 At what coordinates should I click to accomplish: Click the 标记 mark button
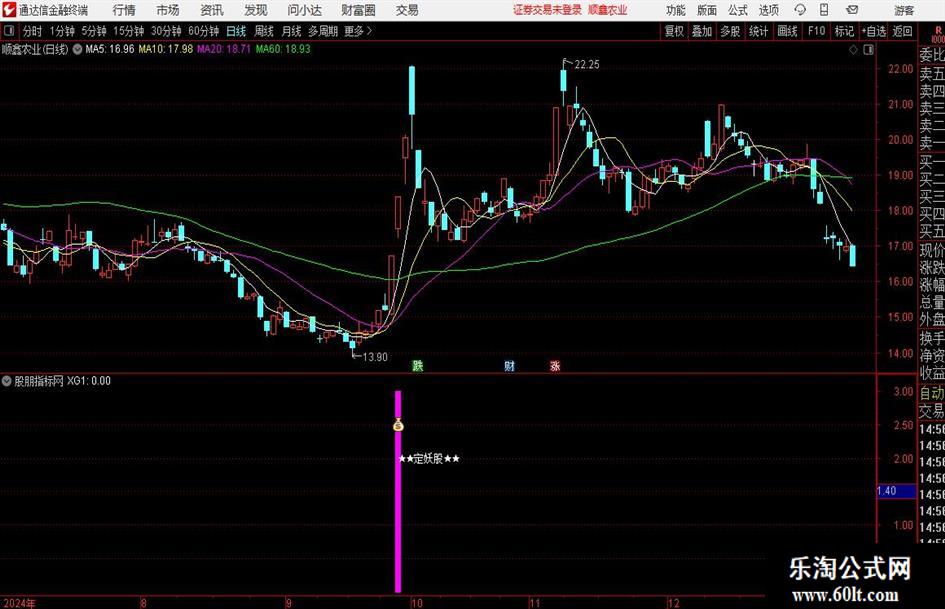pyautogui.click(x=844, y=31)
